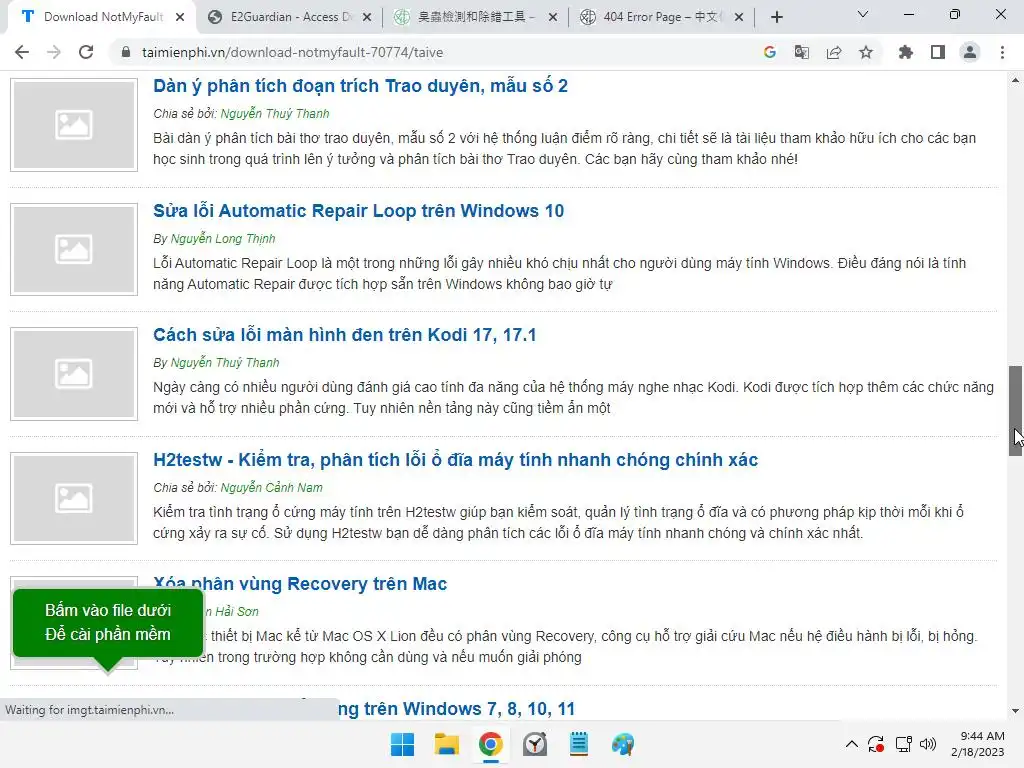This screenshot has width=1024, height=768.
Task: Translate this page with the translate icon
Action: (x=801, y=52)
